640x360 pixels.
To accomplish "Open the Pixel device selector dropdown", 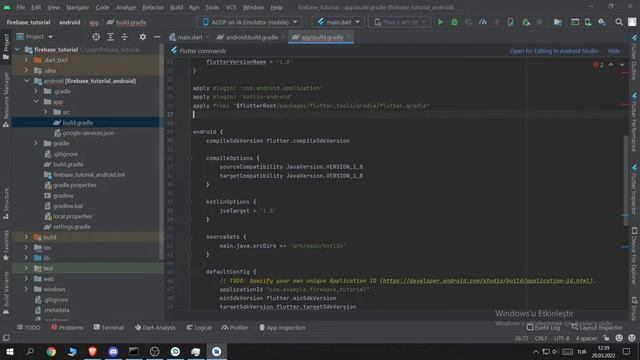I will click(400, 22).
